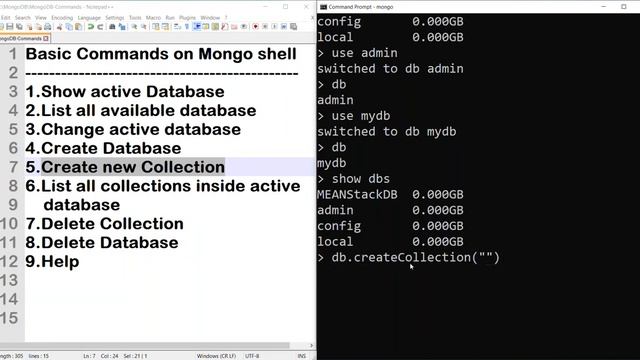The width and height of the screenshot is (640, 360).
Task: Toggle INS insert mode in status bar
Action: click(x=302, y=356)
